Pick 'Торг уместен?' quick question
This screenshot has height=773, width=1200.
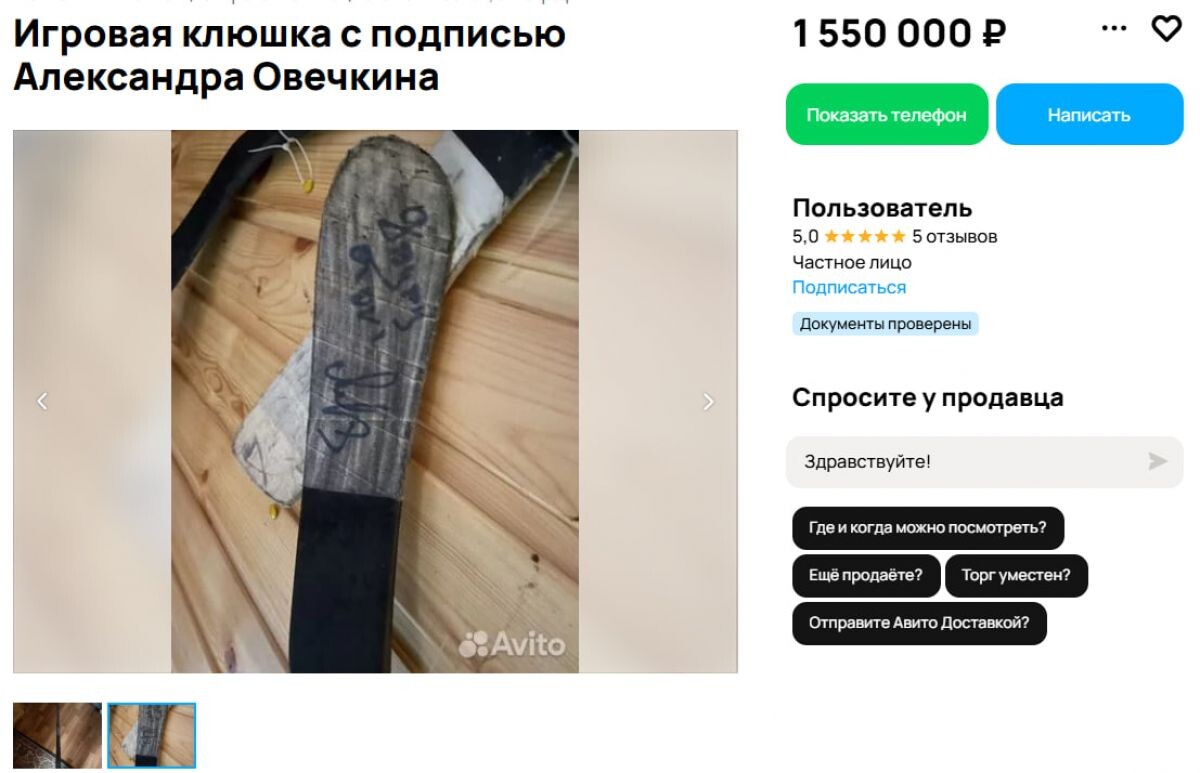pos(1016,576)
